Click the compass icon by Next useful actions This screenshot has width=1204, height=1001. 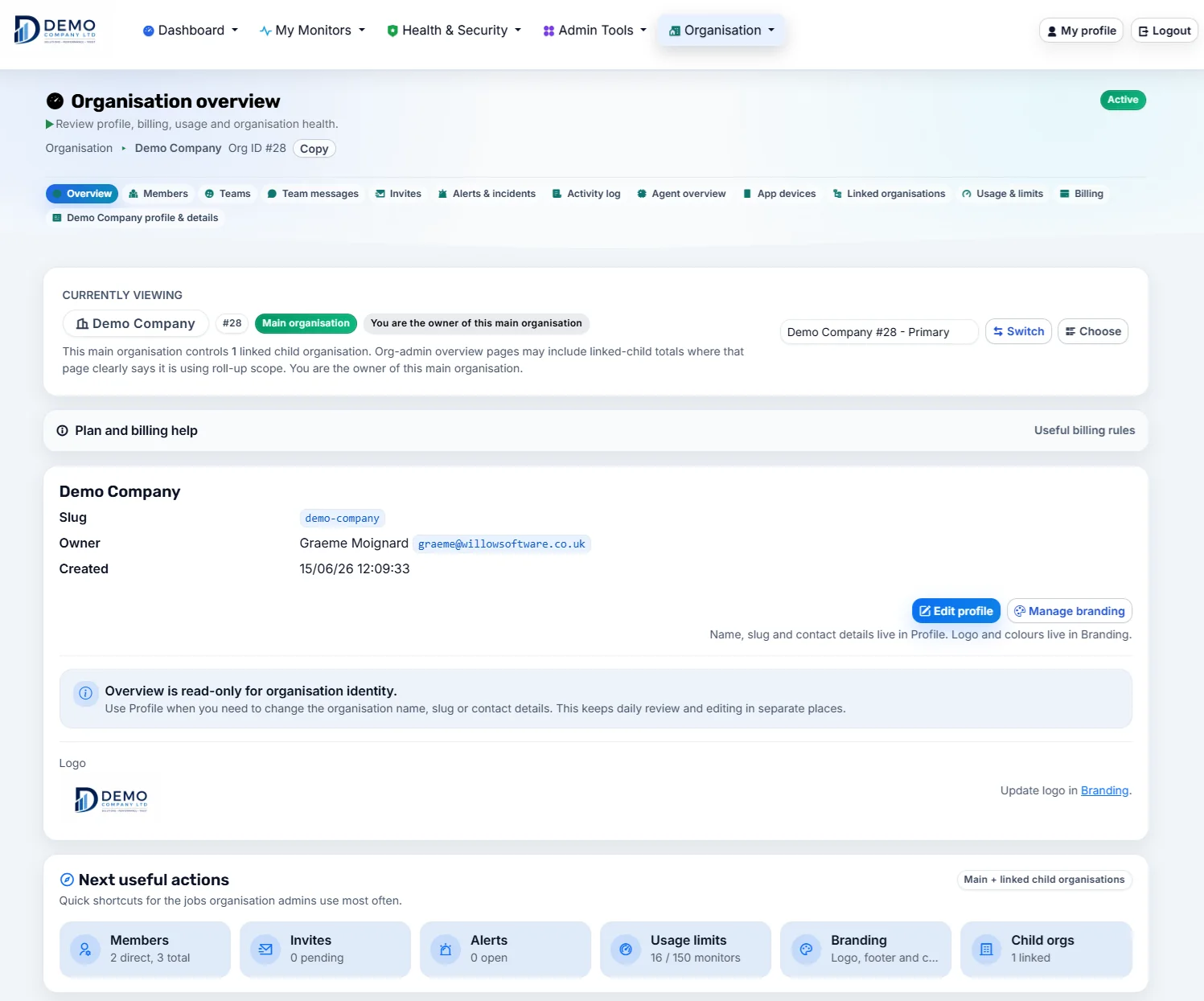[x=68, y=880]
